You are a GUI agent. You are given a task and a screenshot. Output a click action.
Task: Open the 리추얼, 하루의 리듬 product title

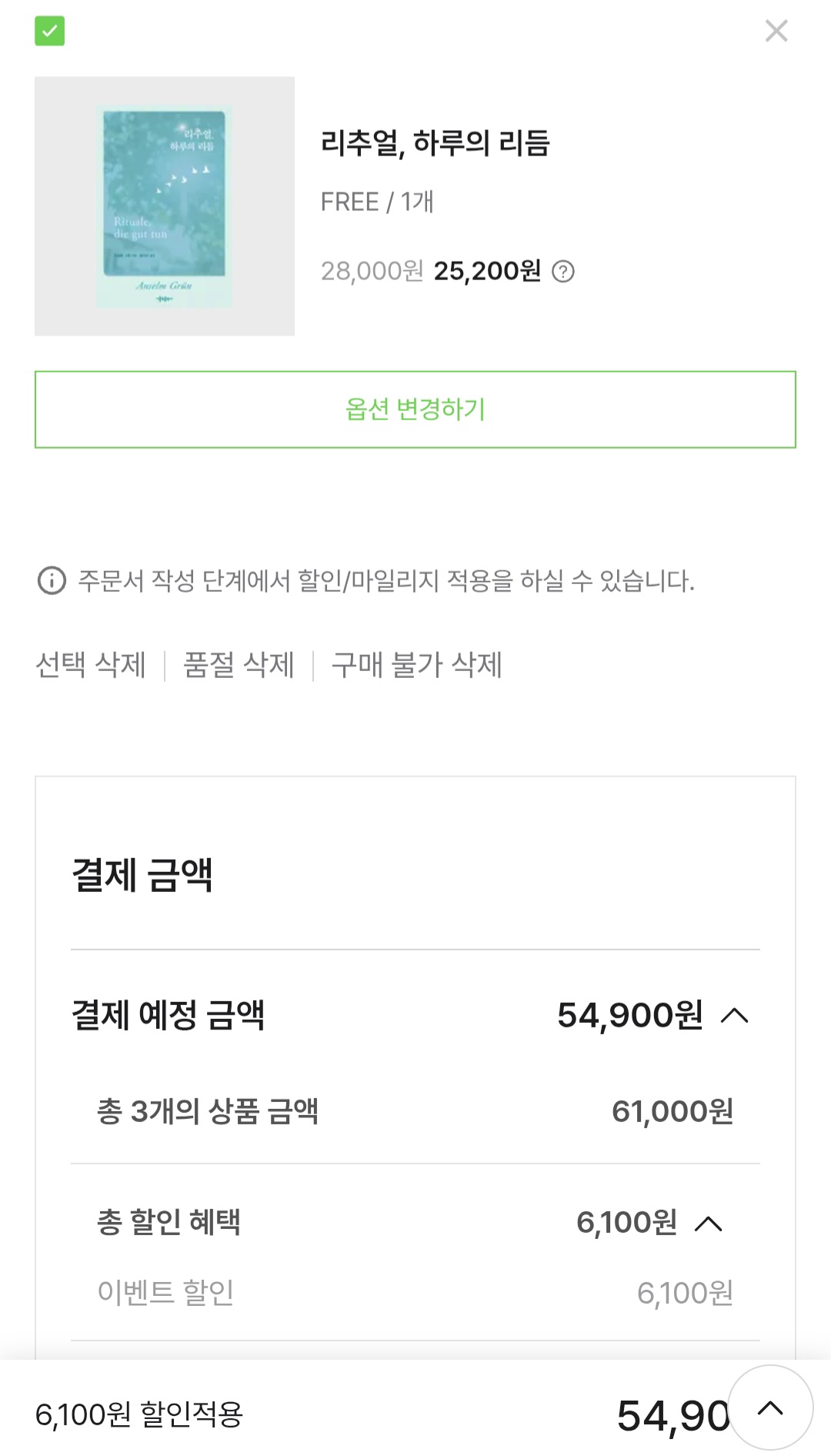(x=435, y=143)
